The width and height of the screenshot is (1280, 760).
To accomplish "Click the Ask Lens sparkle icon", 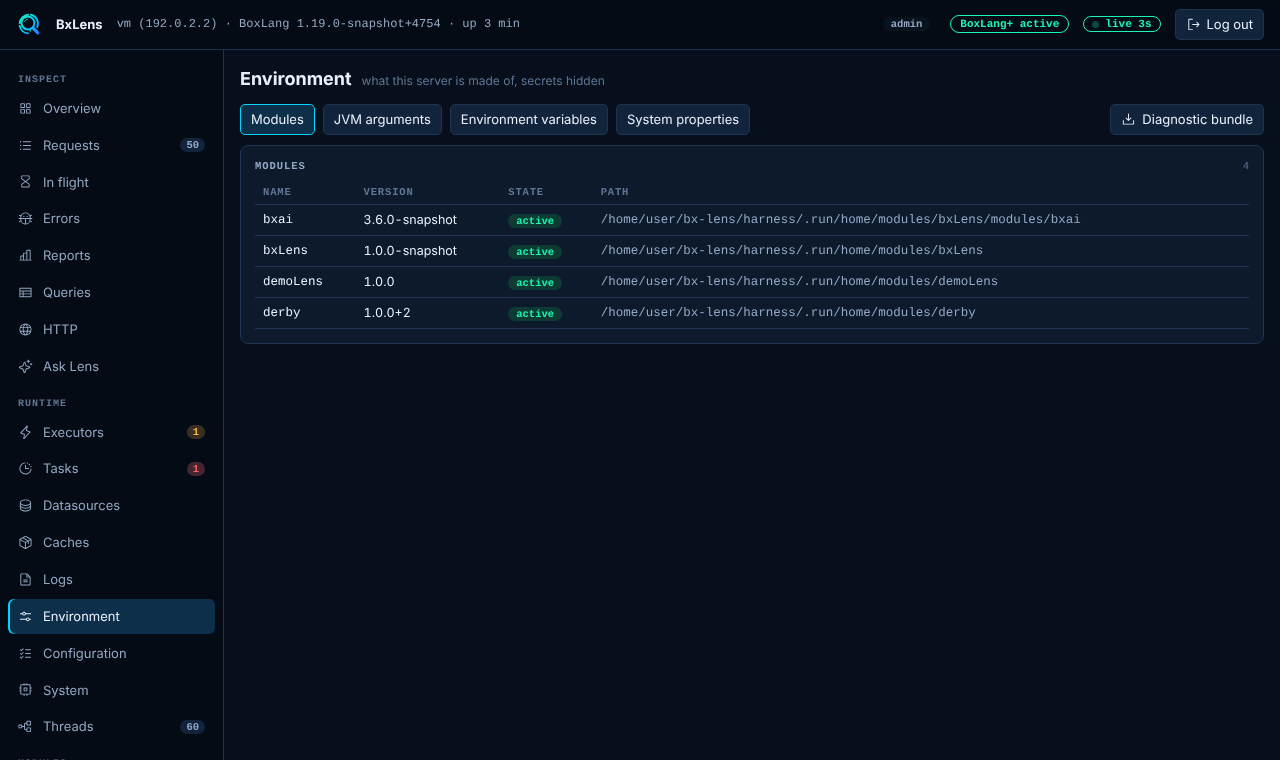I will tap(25, 366).
